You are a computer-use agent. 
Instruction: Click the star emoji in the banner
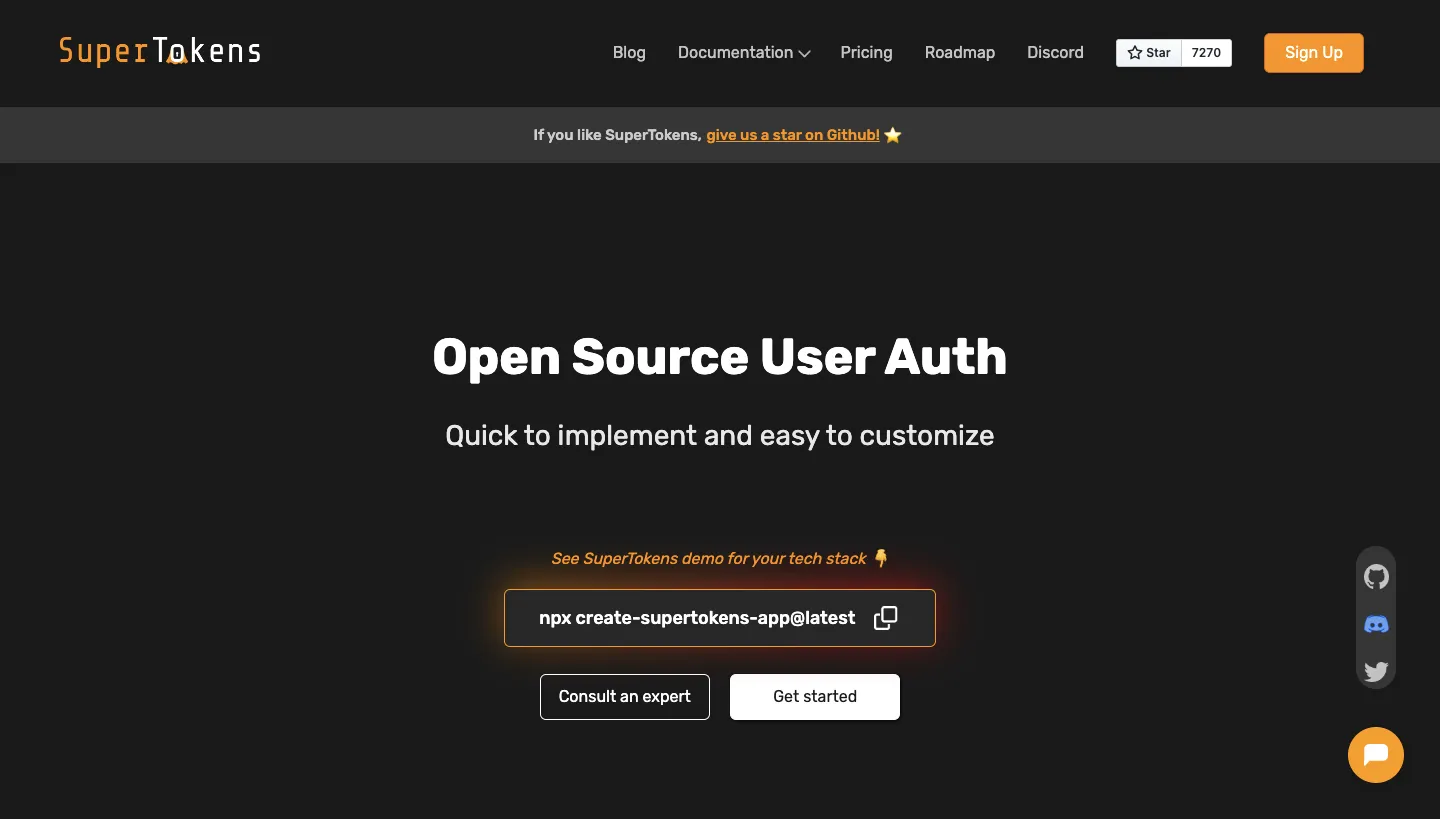tap(892, 134)
